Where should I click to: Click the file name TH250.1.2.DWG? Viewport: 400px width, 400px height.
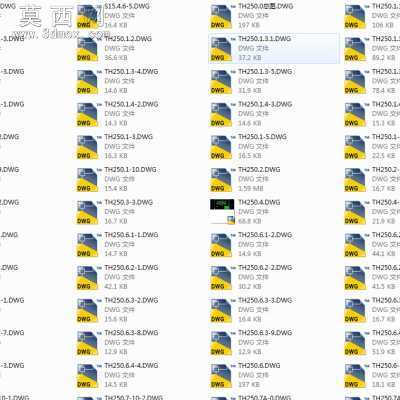[128, 39]
